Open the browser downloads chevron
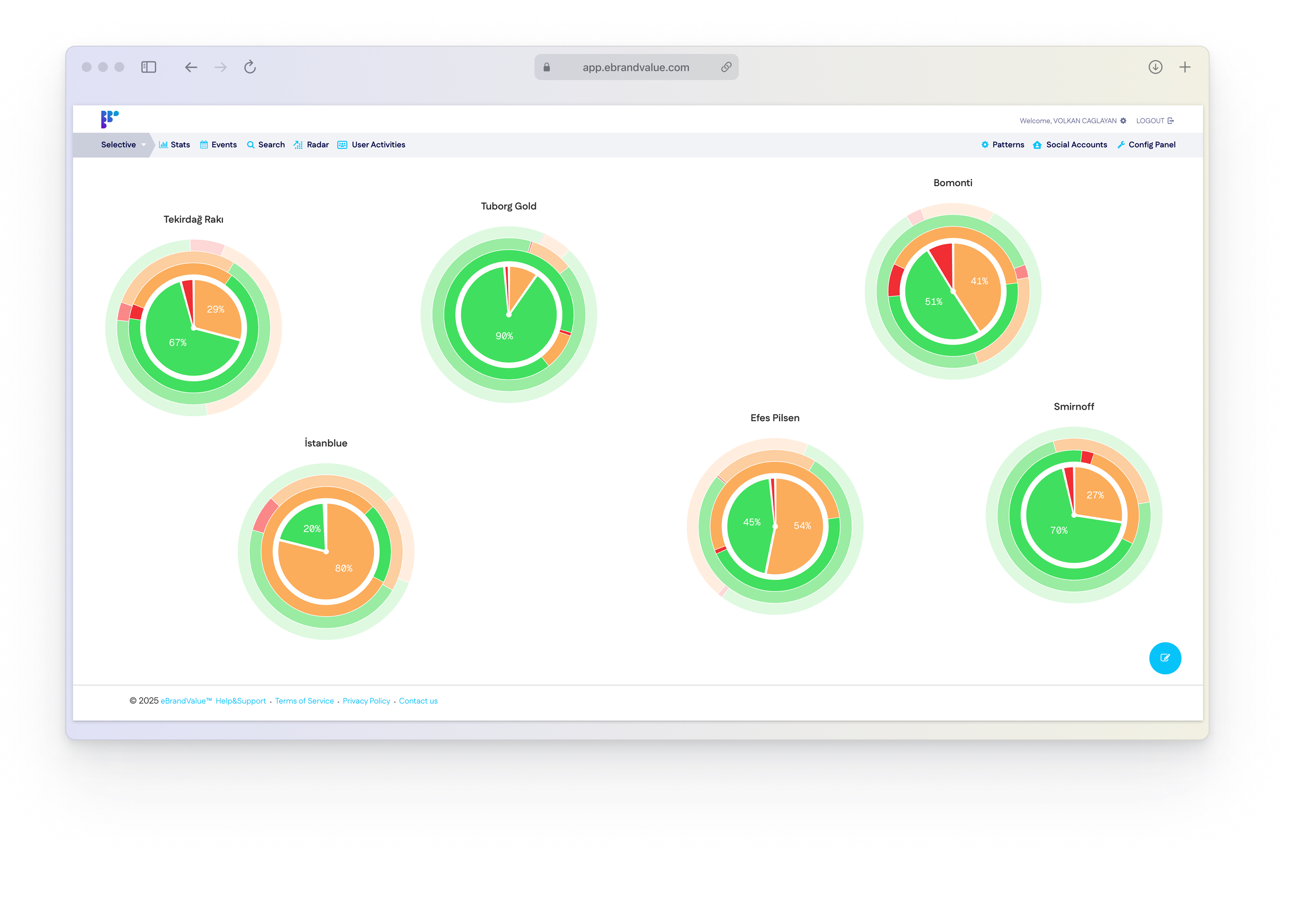 (x=1155, y=67)
